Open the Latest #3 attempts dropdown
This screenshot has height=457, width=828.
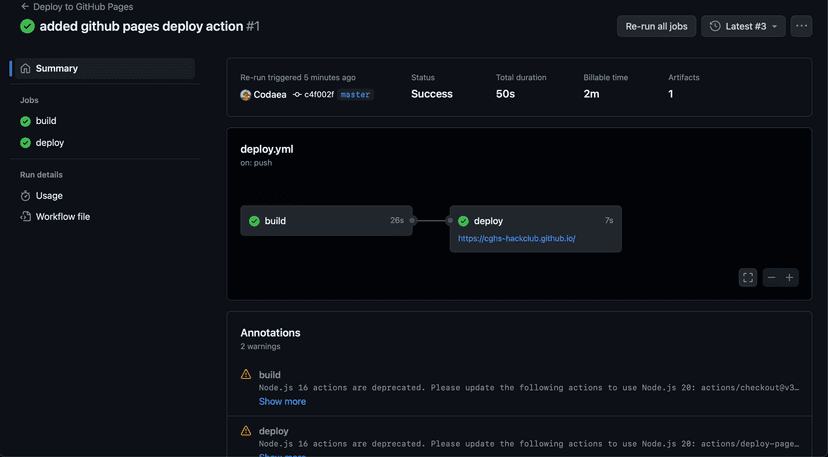[x=742, y=26]
